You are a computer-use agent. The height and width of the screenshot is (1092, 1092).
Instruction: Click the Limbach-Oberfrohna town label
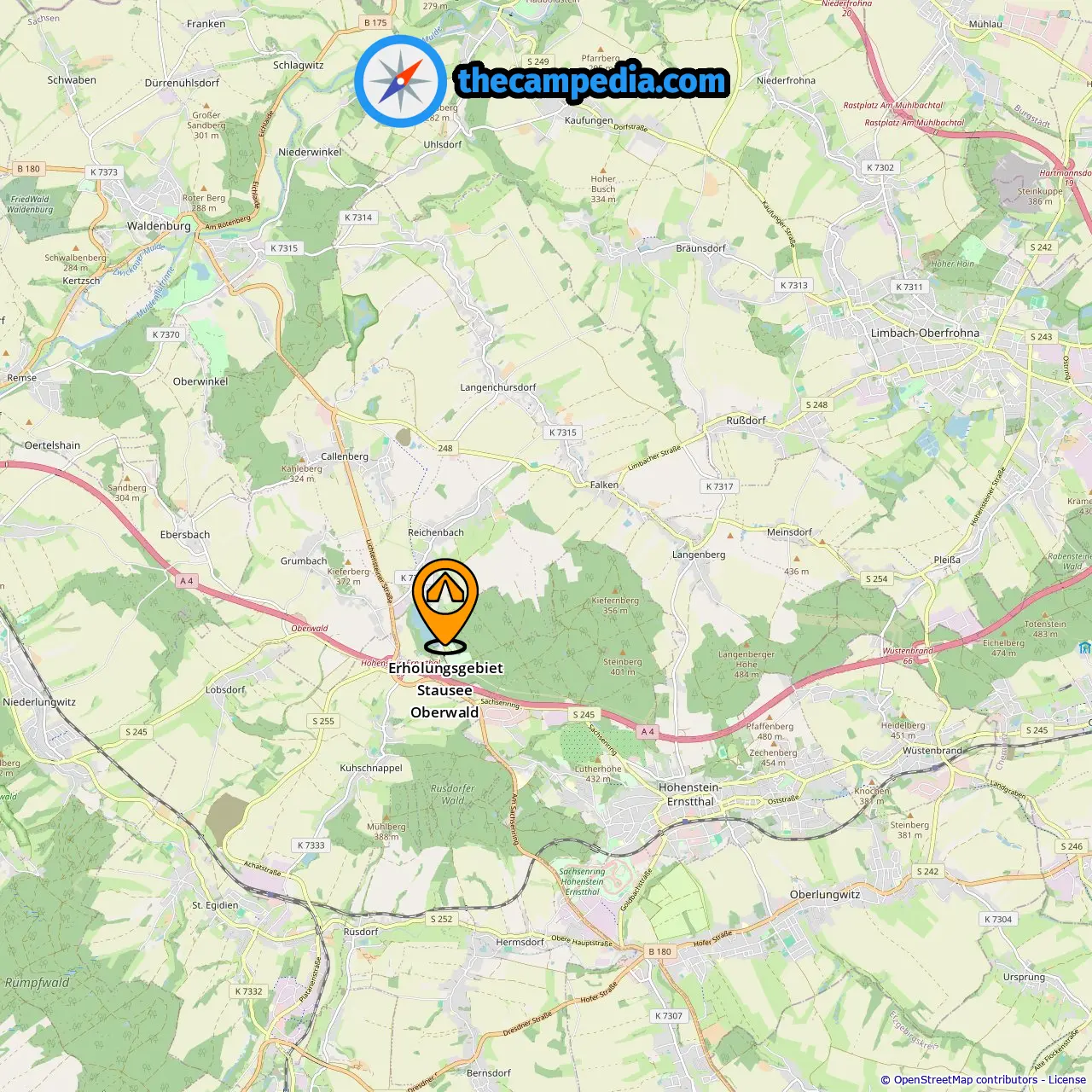pos(925,333)
